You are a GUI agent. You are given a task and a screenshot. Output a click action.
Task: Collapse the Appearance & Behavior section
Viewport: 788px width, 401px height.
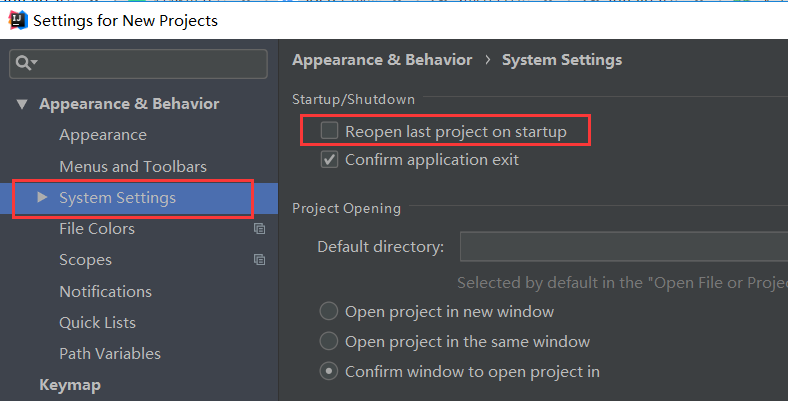coord(22,104)
